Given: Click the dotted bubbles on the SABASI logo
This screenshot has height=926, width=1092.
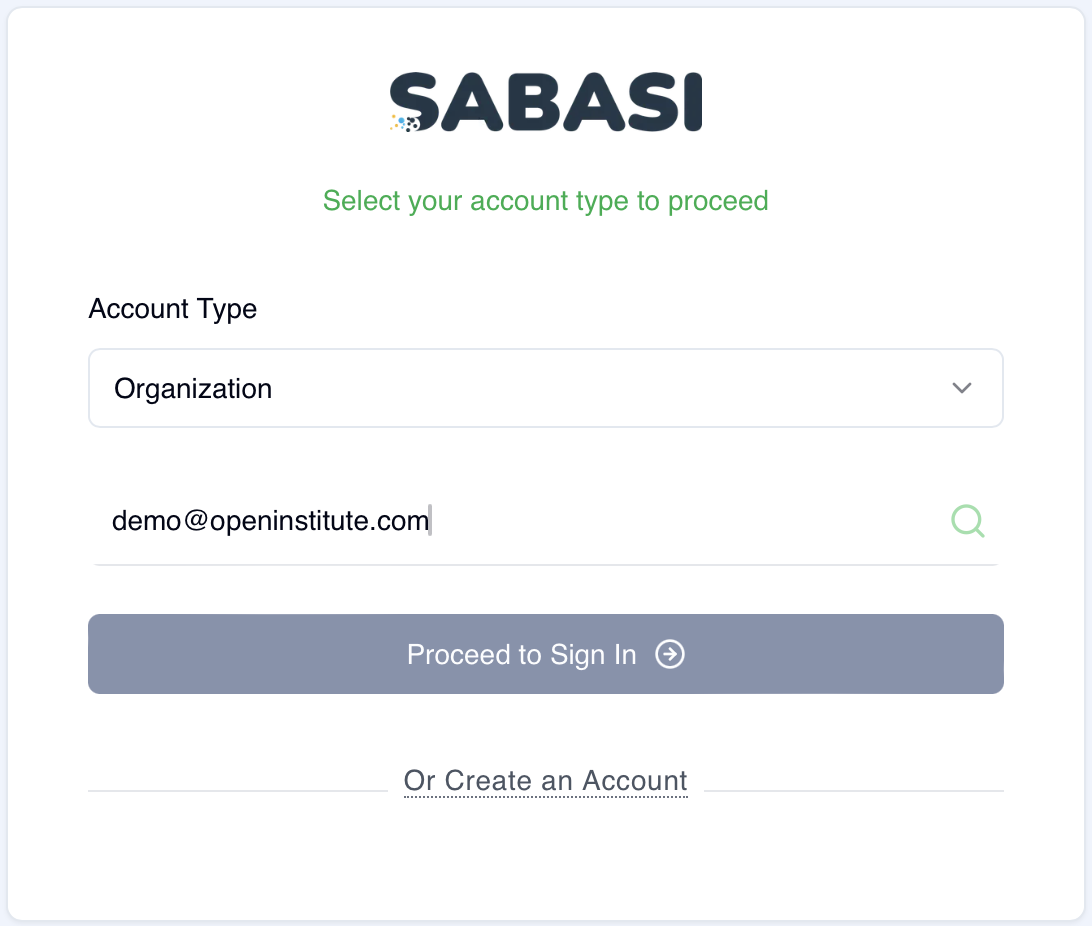Looking at the screenshot, I should point(403,122).
